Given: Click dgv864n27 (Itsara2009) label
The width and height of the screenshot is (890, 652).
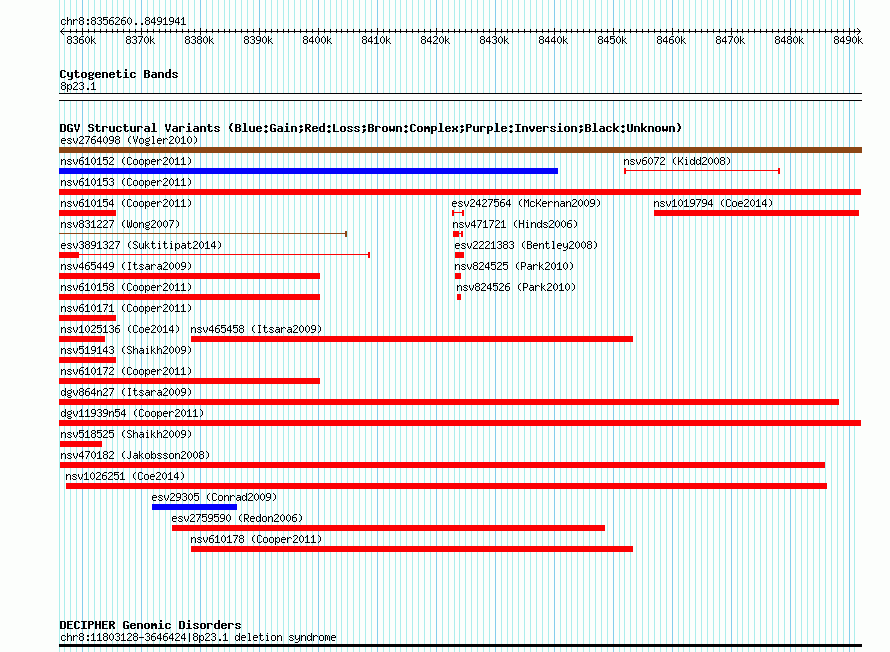Looking at the screenshot, I should click(126, 392).
